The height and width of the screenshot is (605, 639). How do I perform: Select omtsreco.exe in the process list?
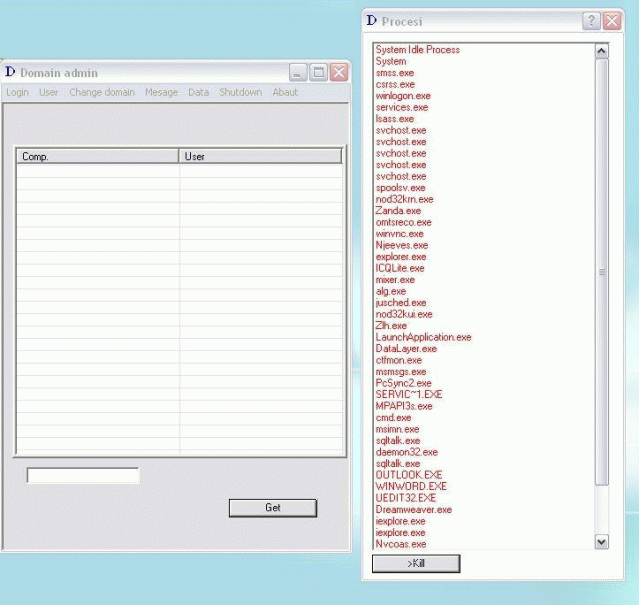[x=403, y=222]
